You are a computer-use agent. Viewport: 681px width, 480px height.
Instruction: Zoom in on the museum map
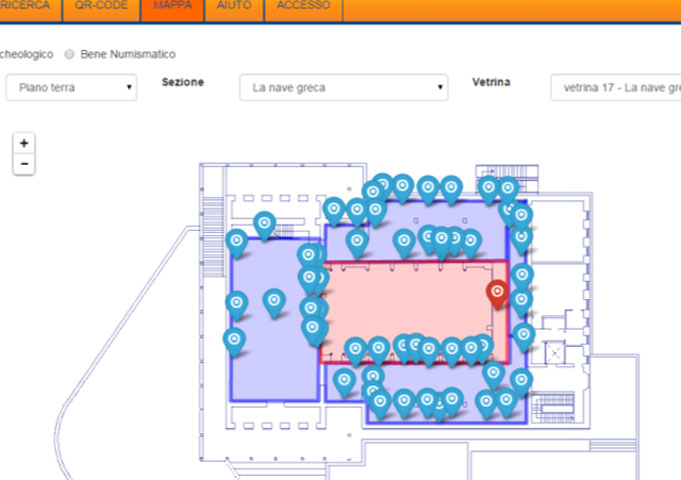tap(24, 143)
